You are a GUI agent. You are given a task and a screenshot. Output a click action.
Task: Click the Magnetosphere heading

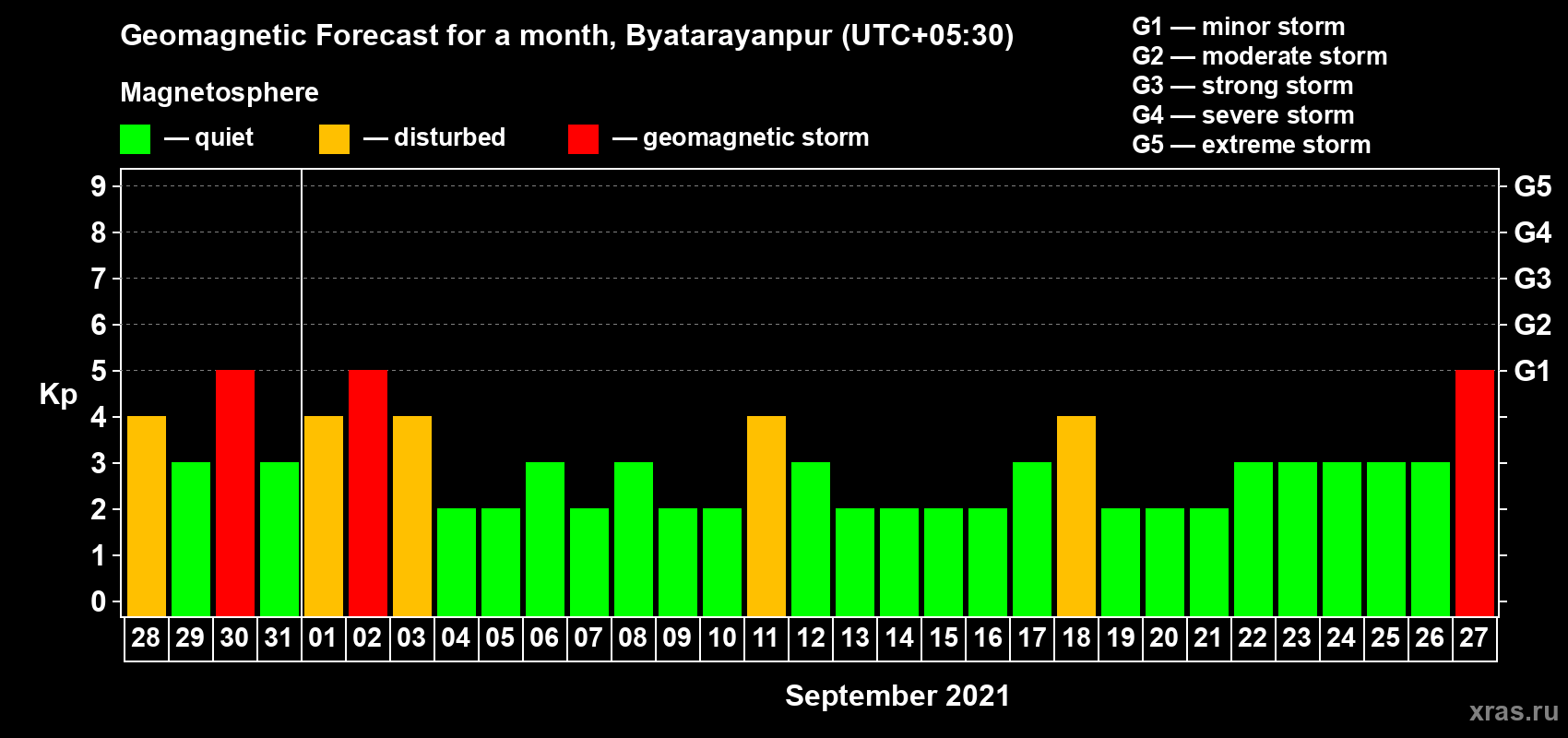[220, 92]
